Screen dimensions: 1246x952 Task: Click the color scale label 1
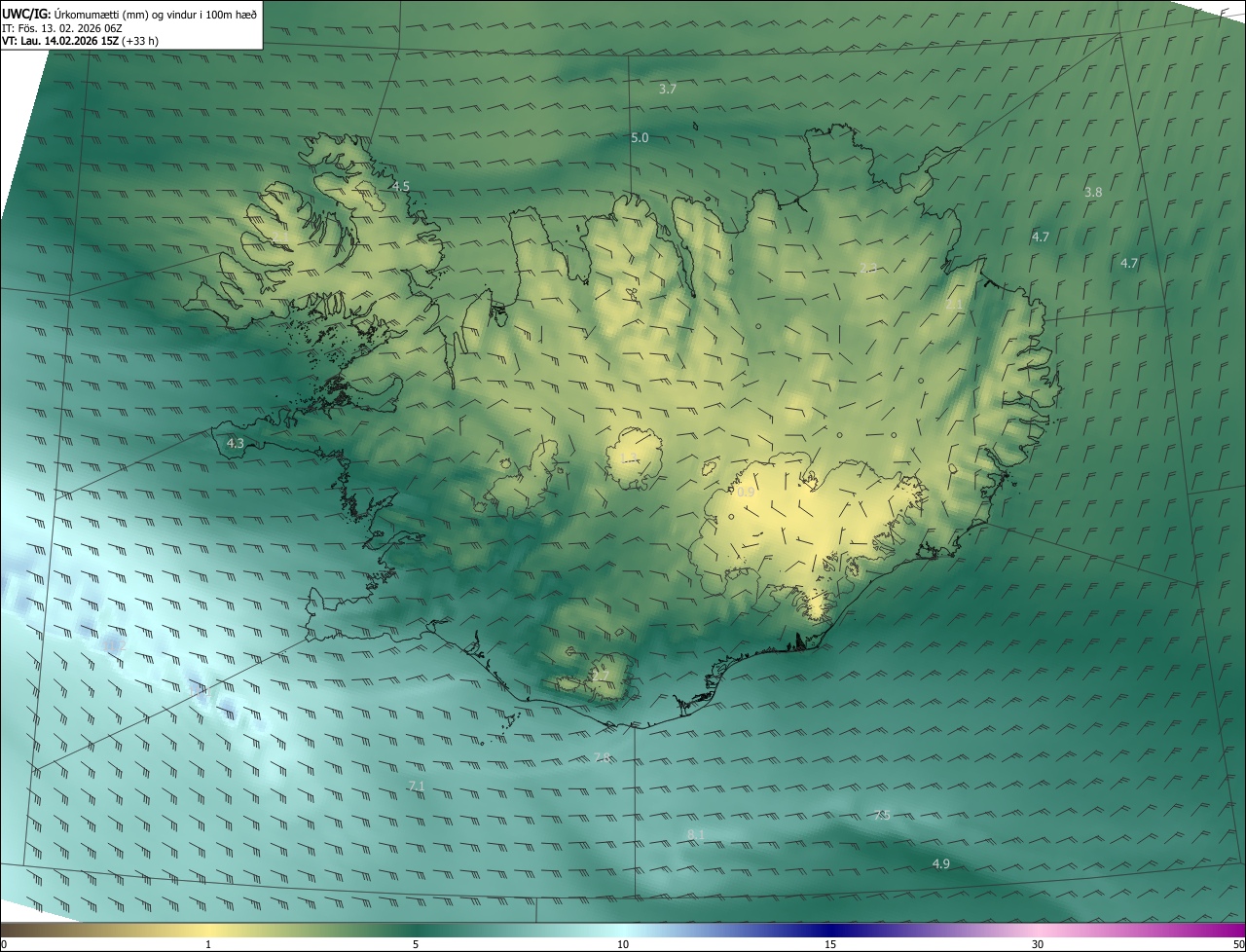pyautogui.click(x=208, y=944)
